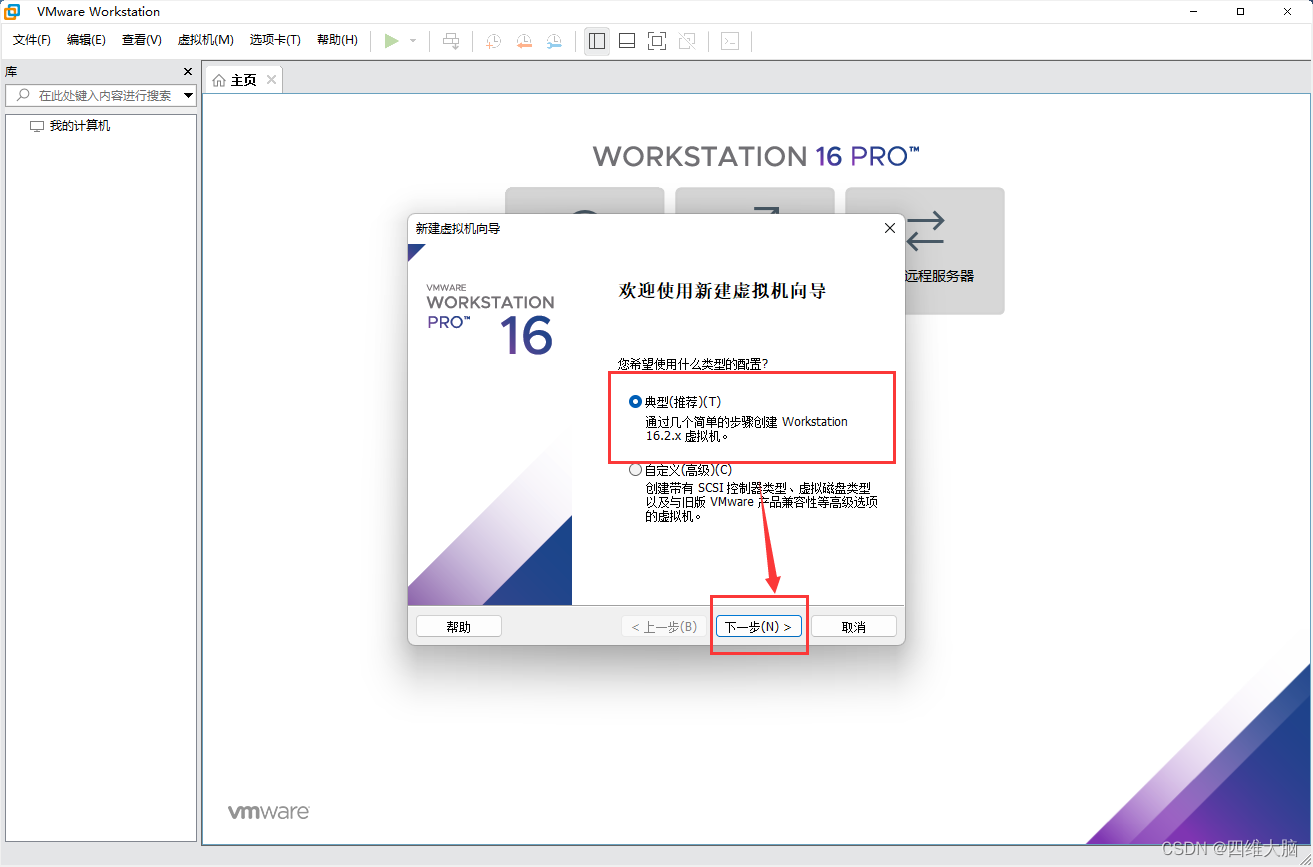Viewport: 1313px width, 867px height.
Task: Click the VMware Workstation title bar icon
Action: [x=12, y=12]
